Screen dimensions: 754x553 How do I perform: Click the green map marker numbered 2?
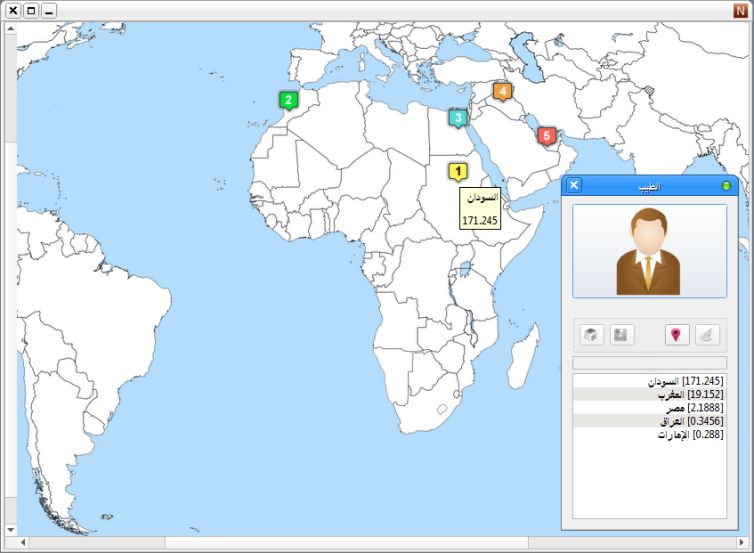click(x=288, y=100)
